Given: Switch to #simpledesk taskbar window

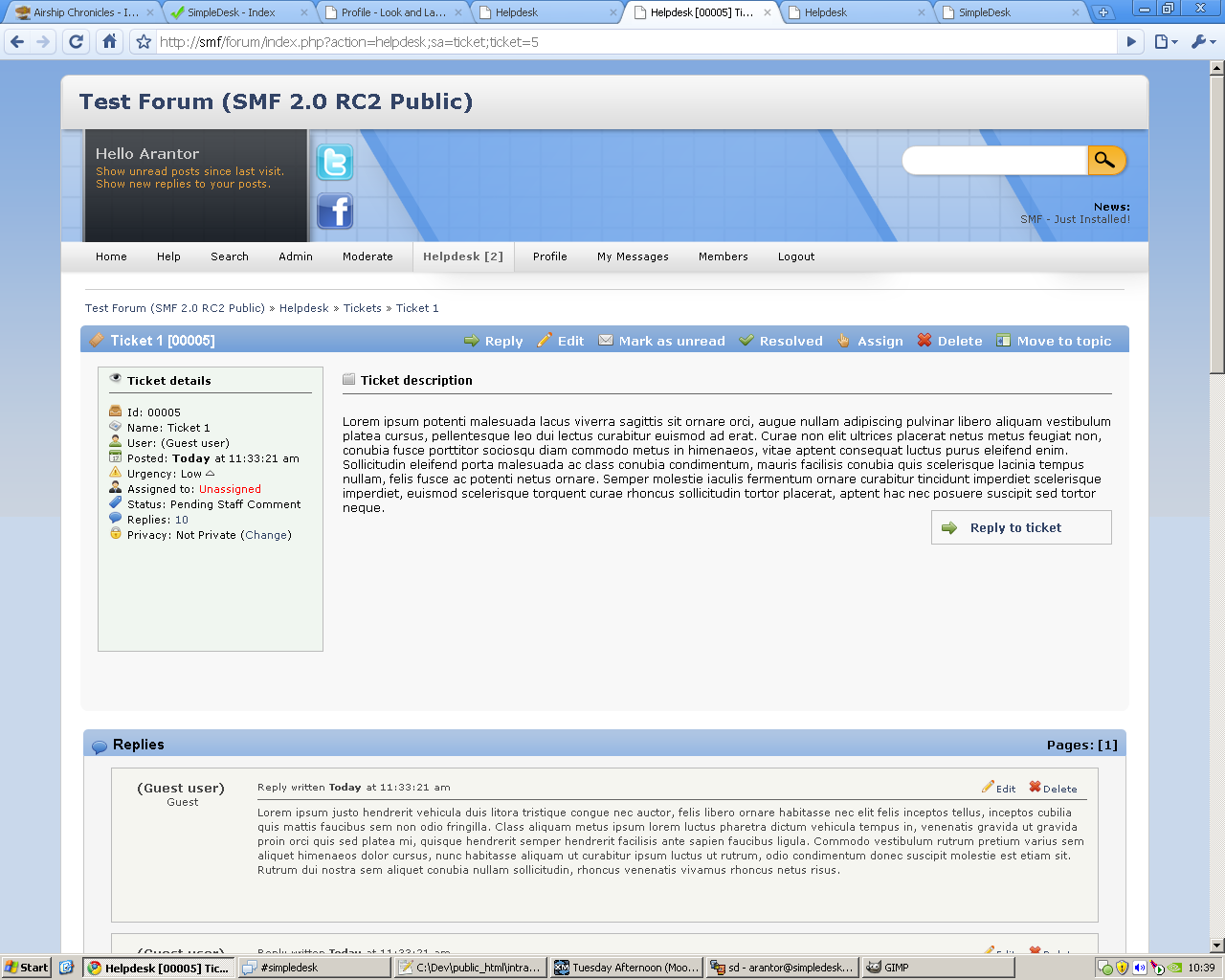Looking at the screenshot, I should click(316, 968).
